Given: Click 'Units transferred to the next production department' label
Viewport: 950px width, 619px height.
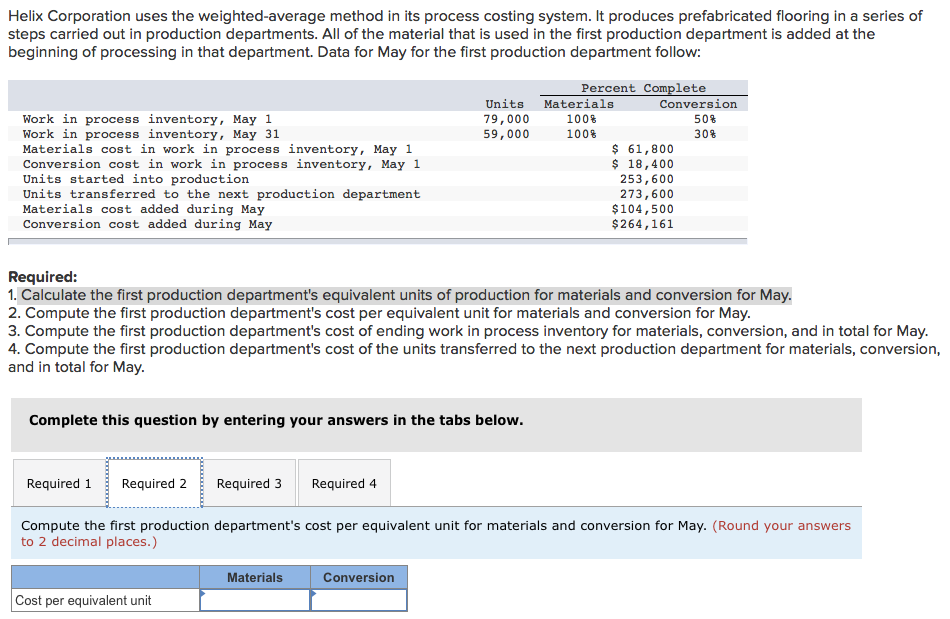Looking at the screenshot, I should click(221, 194).
